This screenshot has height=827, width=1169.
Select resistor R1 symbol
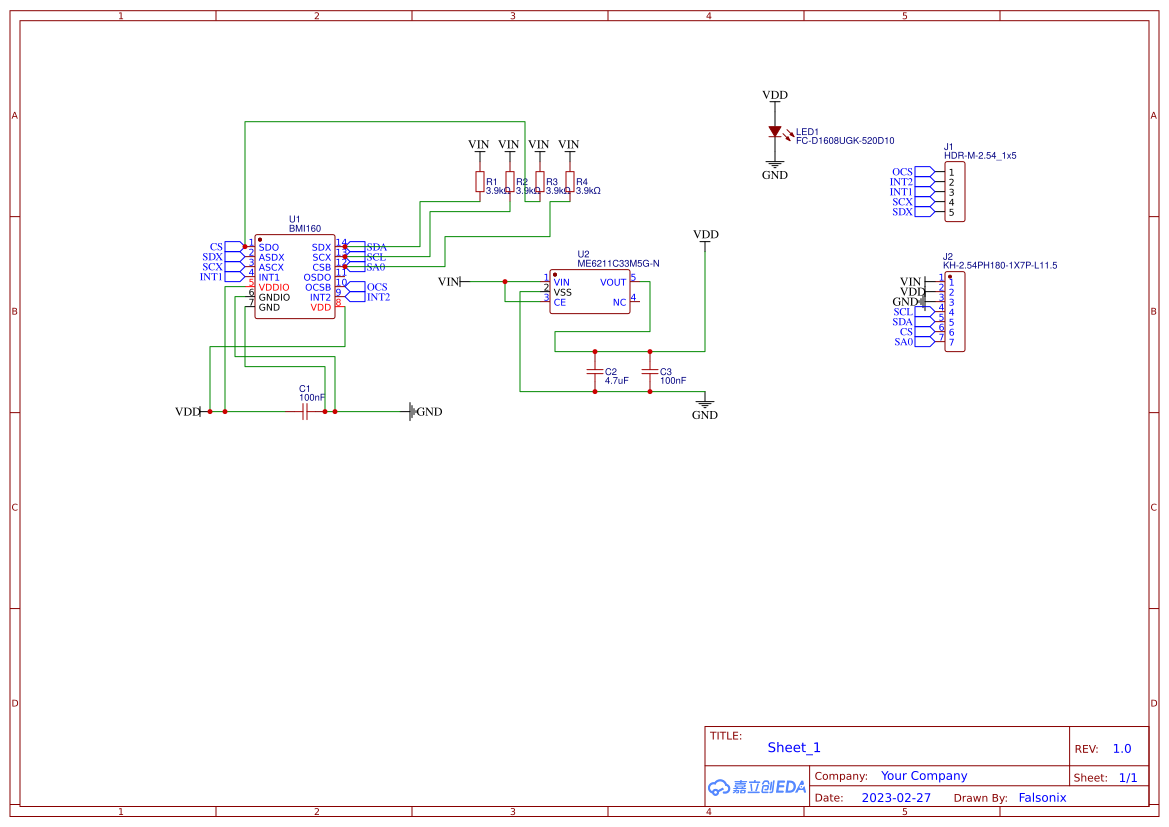(x=480, y=181)
